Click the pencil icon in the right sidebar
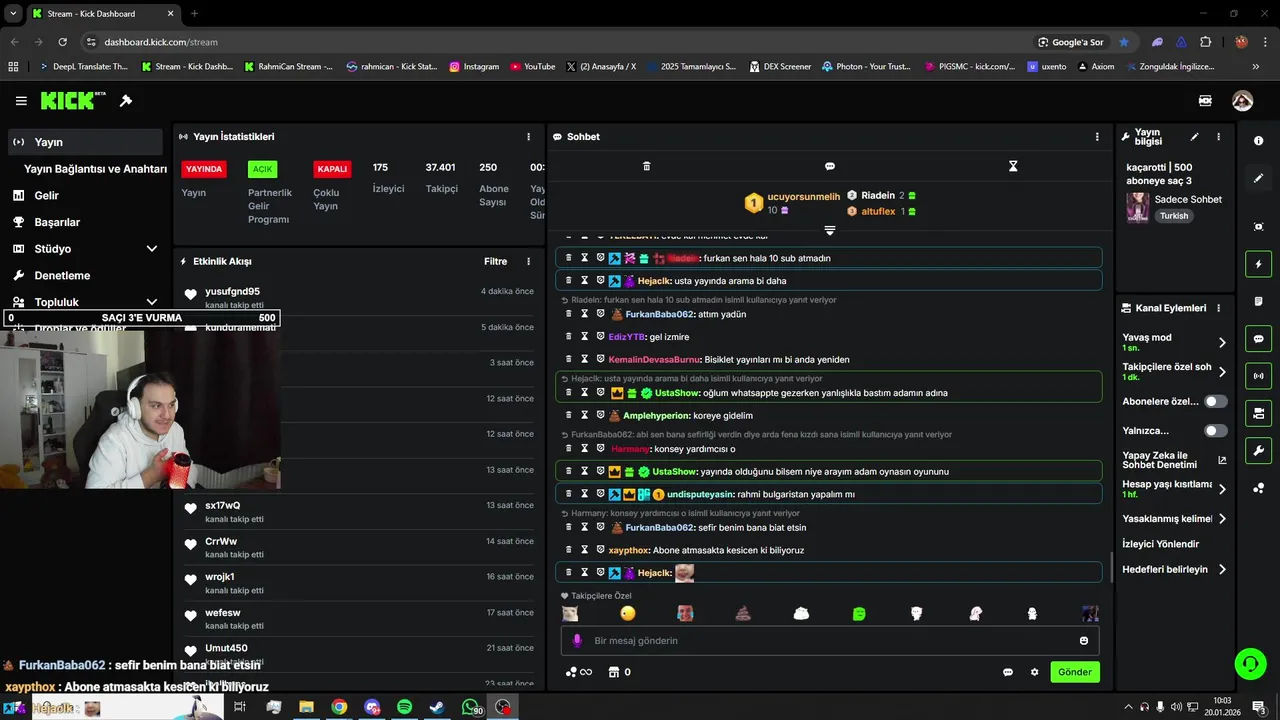 1258,178
